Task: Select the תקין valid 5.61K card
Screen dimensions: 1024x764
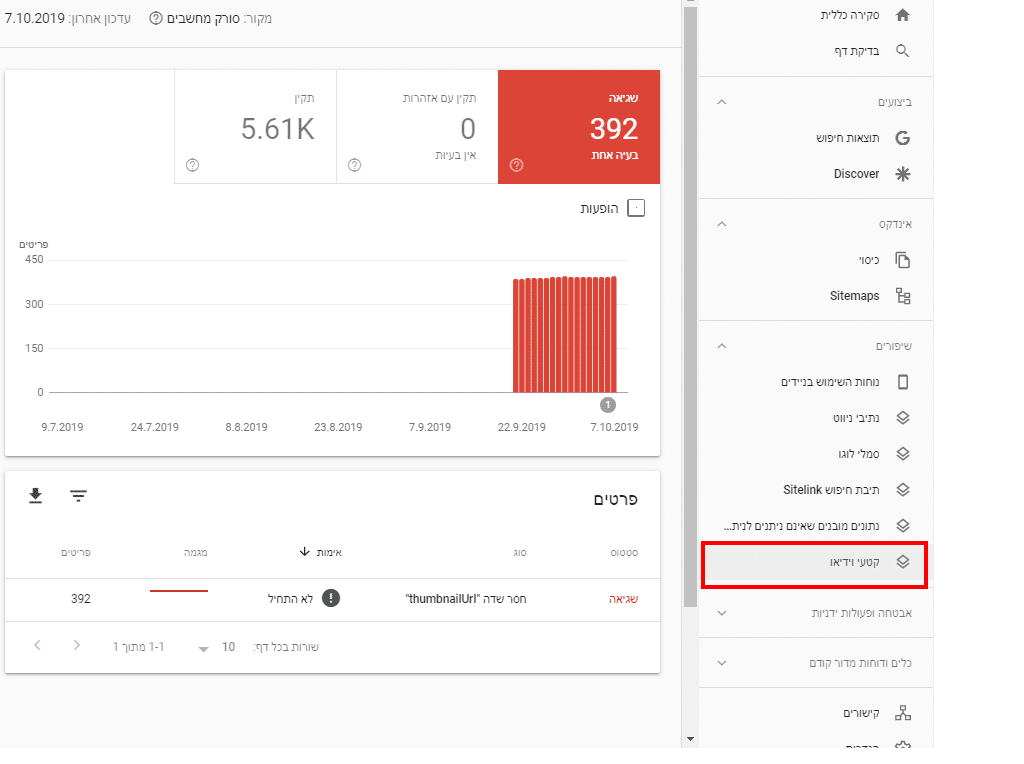Action: click(255, 127)
